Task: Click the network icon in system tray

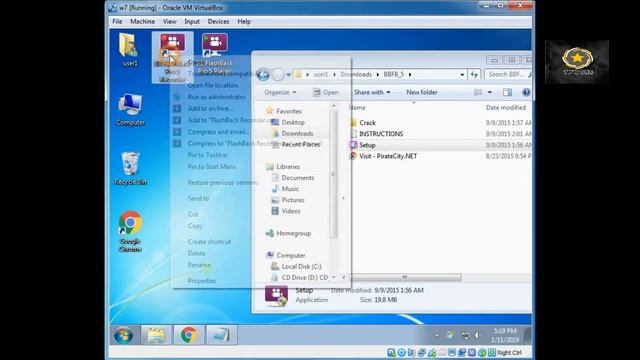Action: tap(465, 336)
